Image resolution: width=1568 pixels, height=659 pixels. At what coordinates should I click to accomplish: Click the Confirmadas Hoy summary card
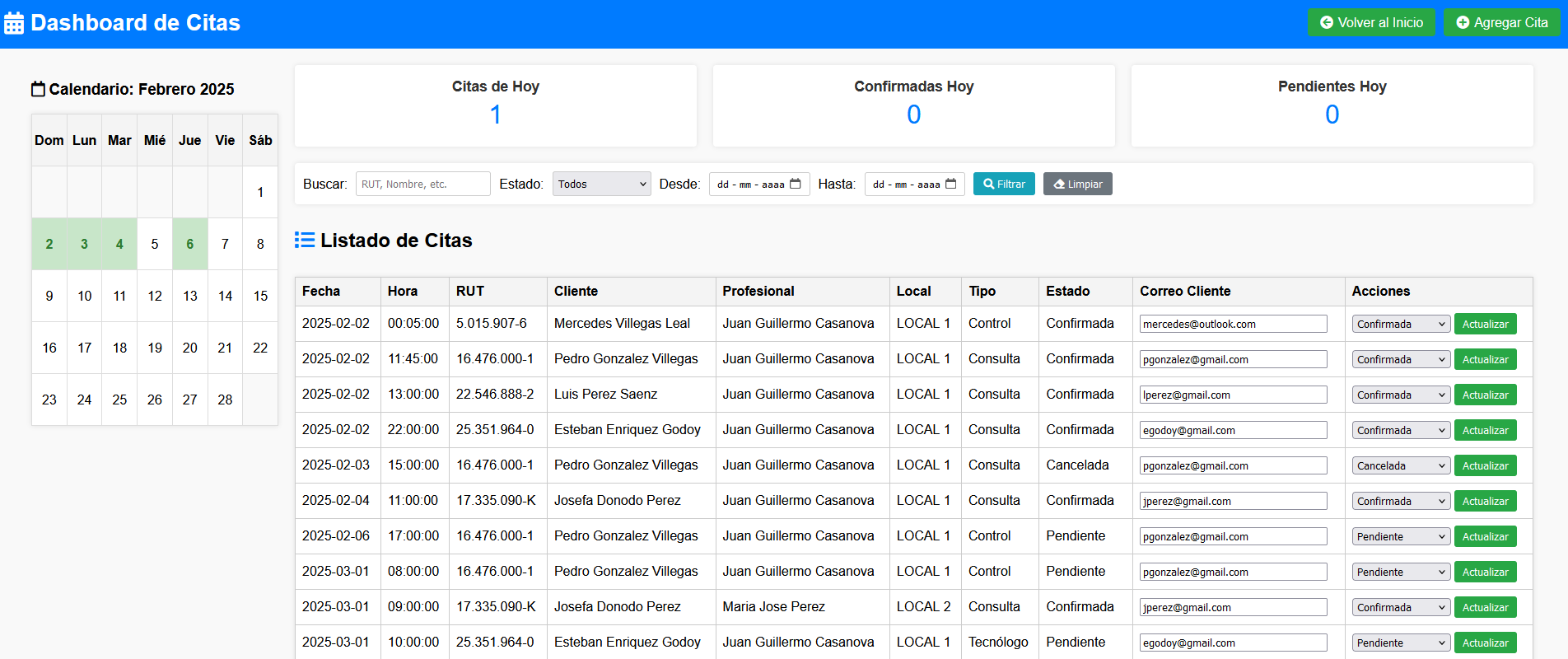tap(914, 105)
